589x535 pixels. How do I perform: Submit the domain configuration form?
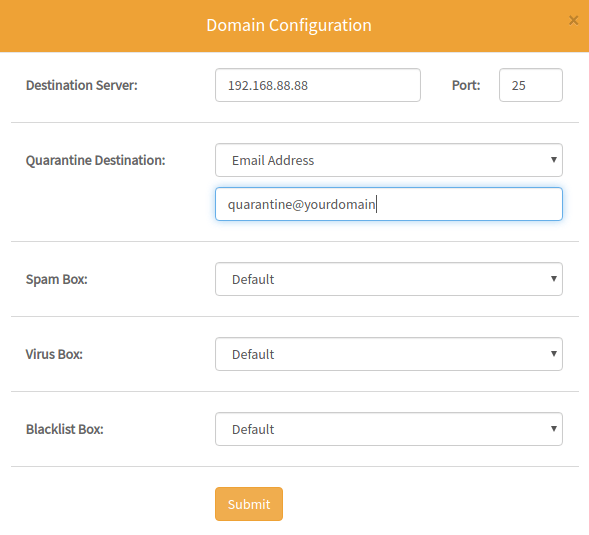tap(249, 504)
